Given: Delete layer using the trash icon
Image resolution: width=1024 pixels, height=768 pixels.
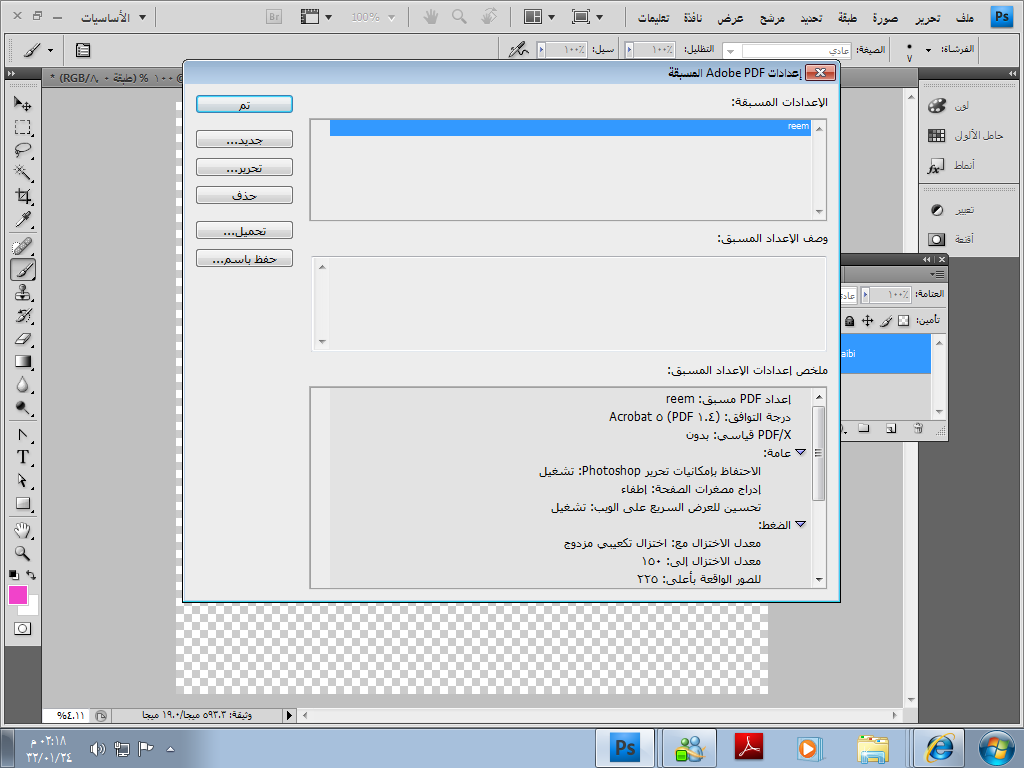Looking at the screenshot, I should point(918,429).
